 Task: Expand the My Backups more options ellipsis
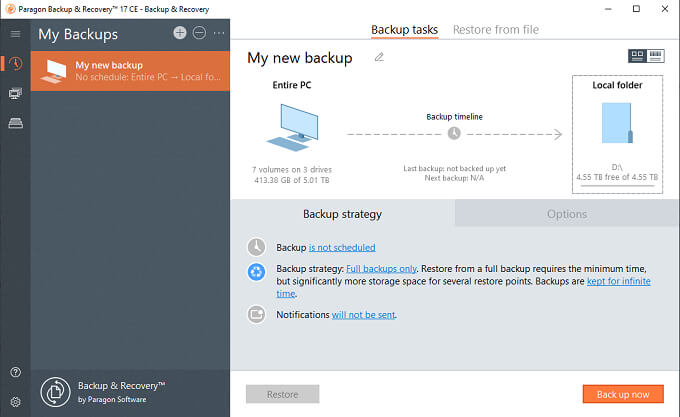(x=219, y=33)
